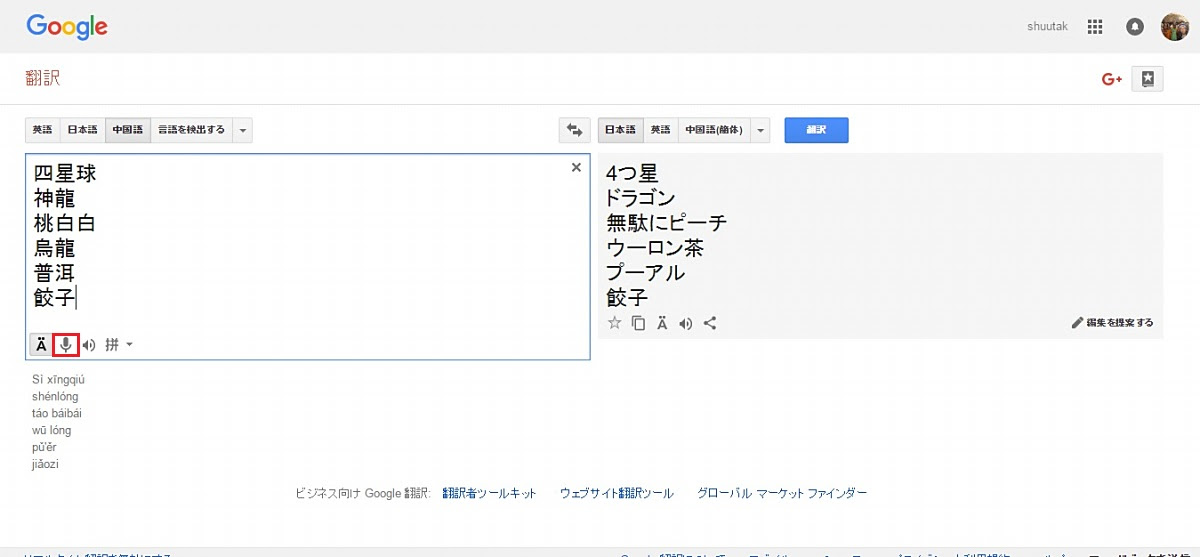Listen to the Chinese source text
The width and height of the screenshot is (1200, 557).
(89, 345)
